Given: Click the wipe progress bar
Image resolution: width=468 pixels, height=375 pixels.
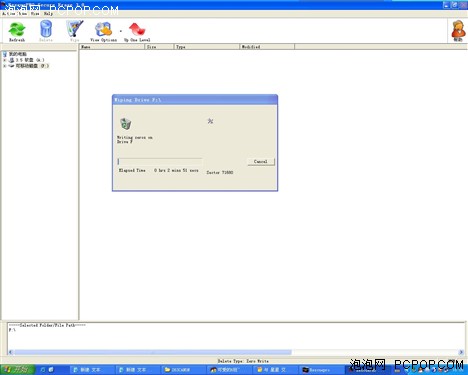Looking at the screenshot, I should tap(160, 162).
